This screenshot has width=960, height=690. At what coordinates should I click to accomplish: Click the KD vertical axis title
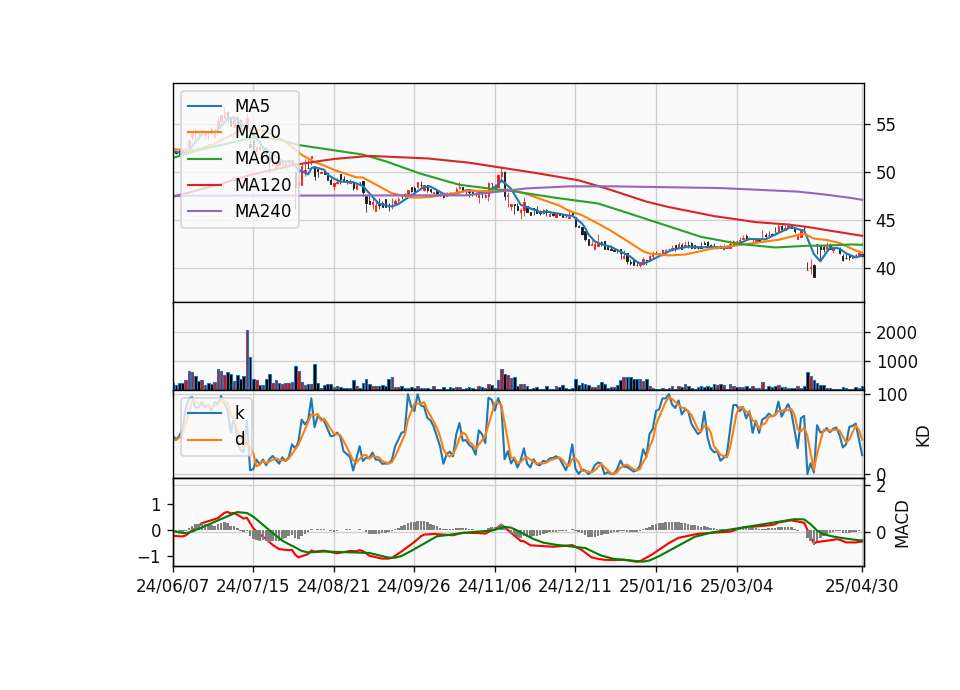923,437
